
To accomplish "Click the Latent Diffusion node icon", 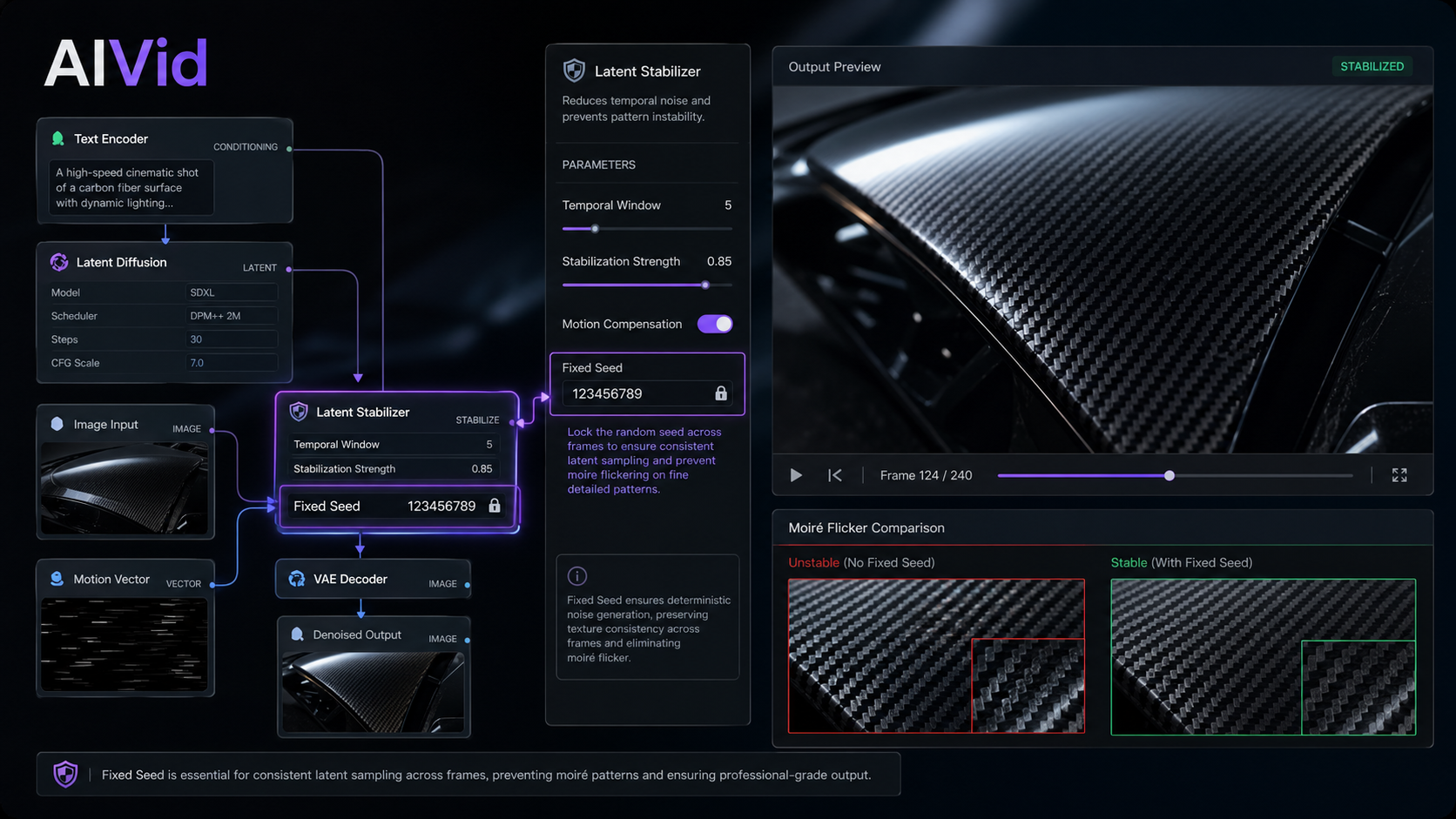I will click(59, 262).
